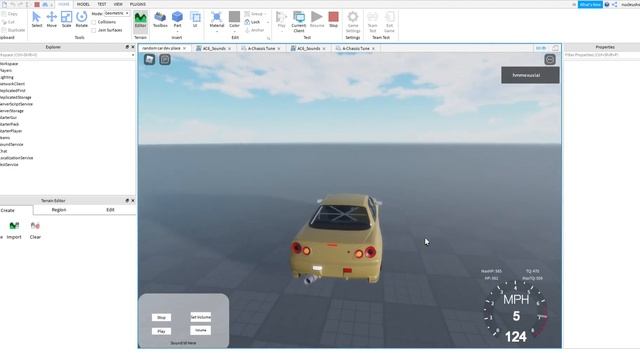The height and width of the screenshot is (360, 640).
Task: Activate the Rotate tool
Action: [x=81, y=20]
